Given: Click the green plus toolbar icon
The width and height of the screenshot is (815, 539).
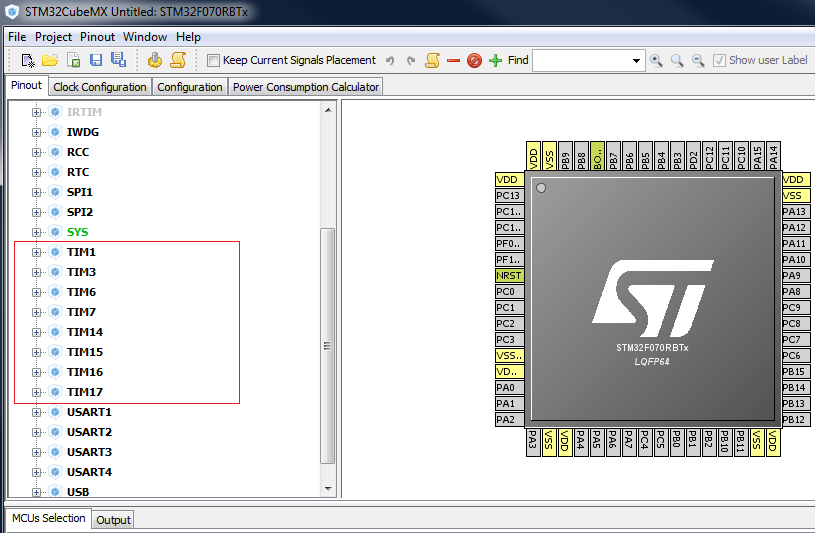Looking at the screenshot, I should (495, 61).
